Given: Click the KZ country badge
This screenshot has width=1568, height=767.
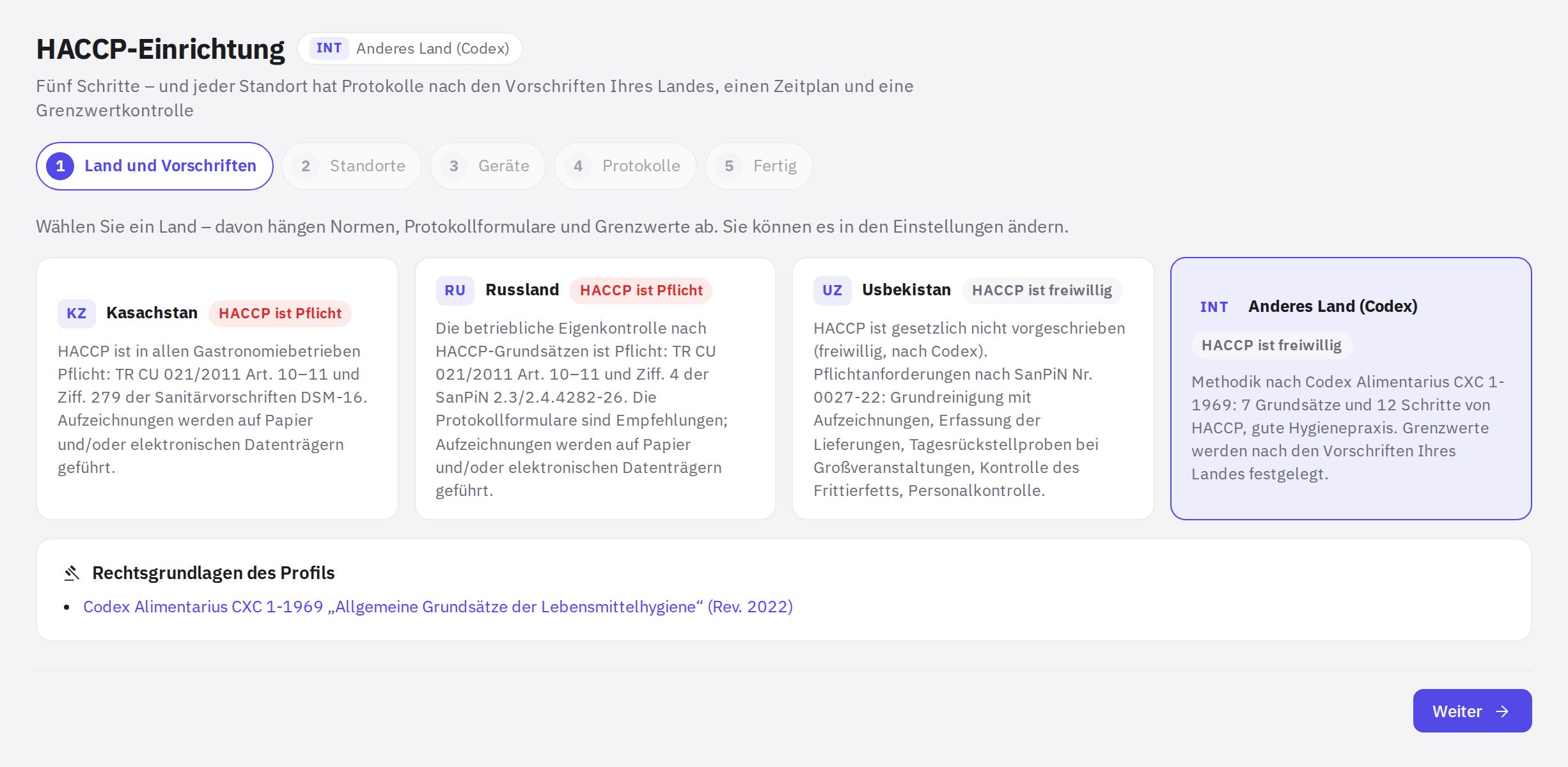Looking at the screenshot, I should pyautogui.click(x=77, y=313).
